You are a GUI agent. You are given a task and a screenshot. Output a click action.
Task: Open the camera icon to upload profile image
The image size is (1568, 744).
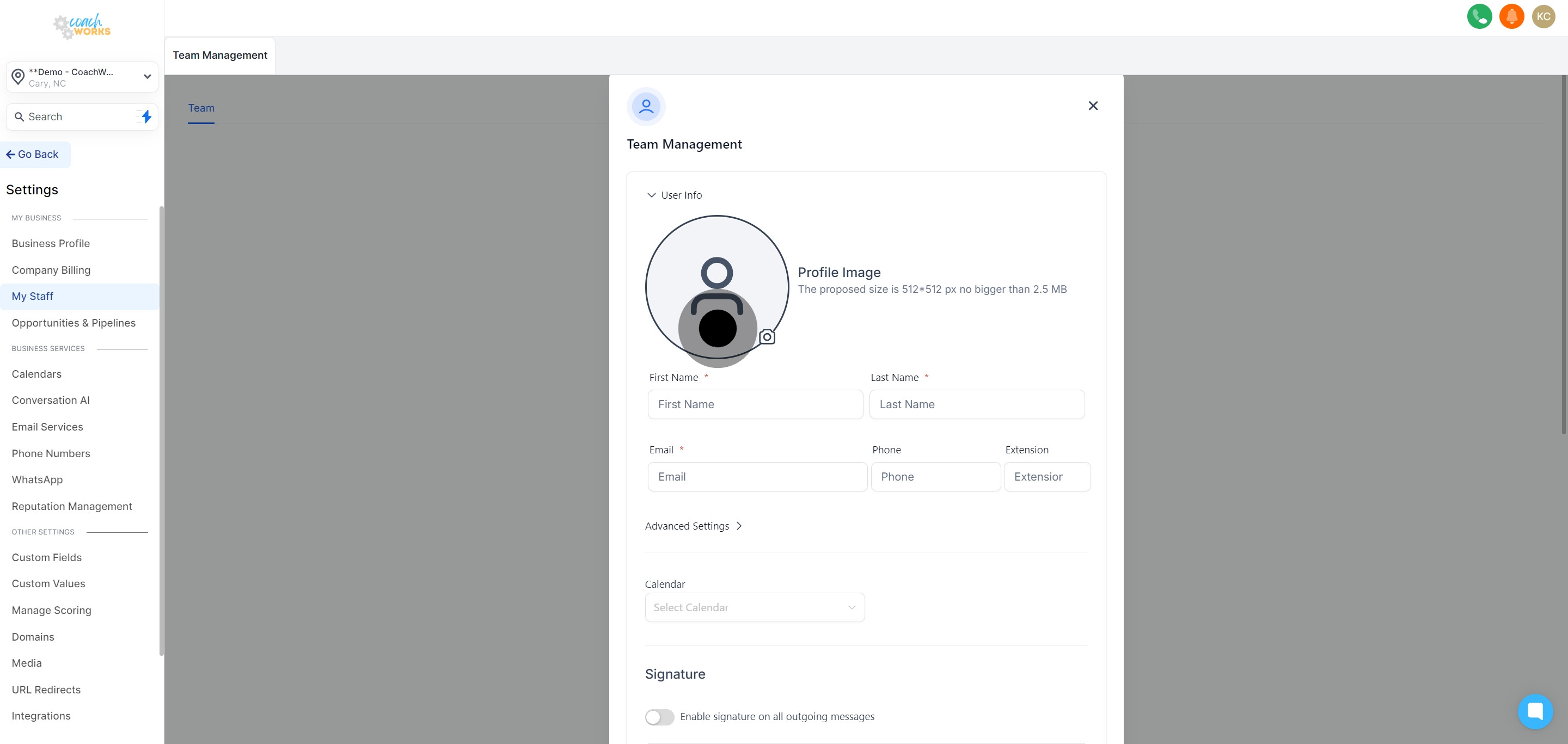pos(767,335)
